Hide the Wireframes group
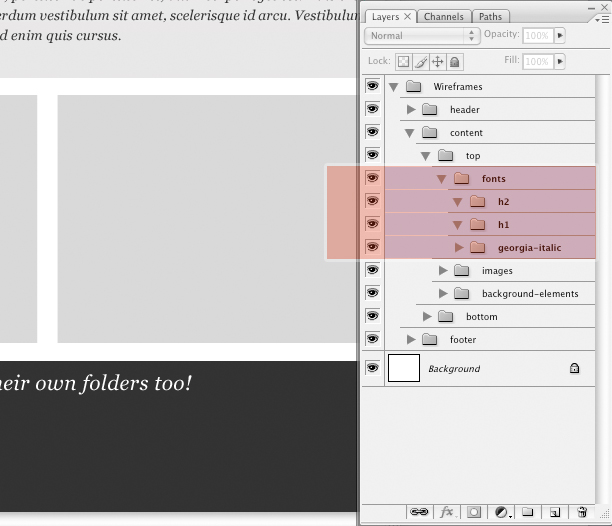 coord(372,86)
